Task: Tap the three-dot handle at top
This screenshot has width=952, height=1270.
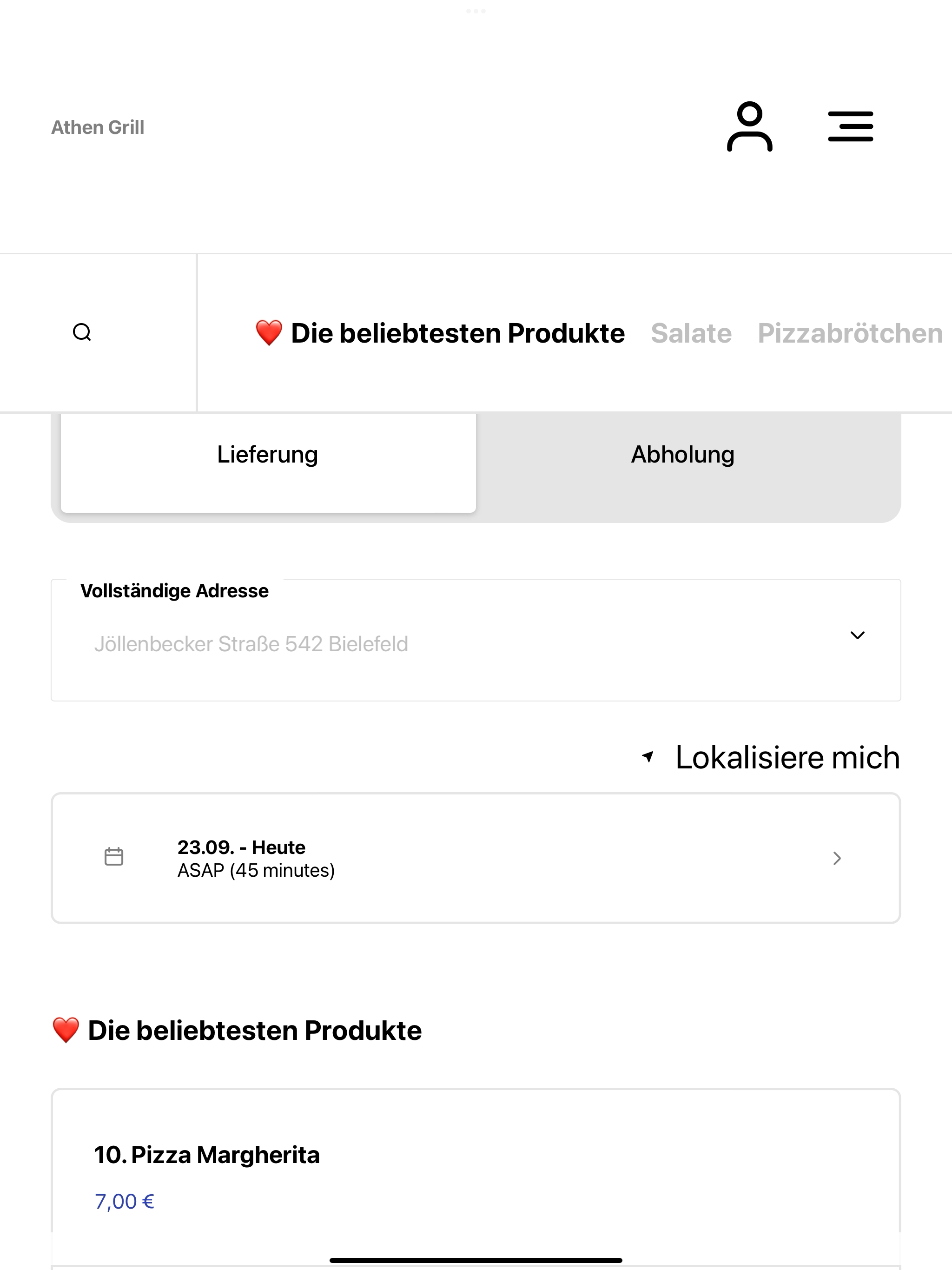Action: 476,11
